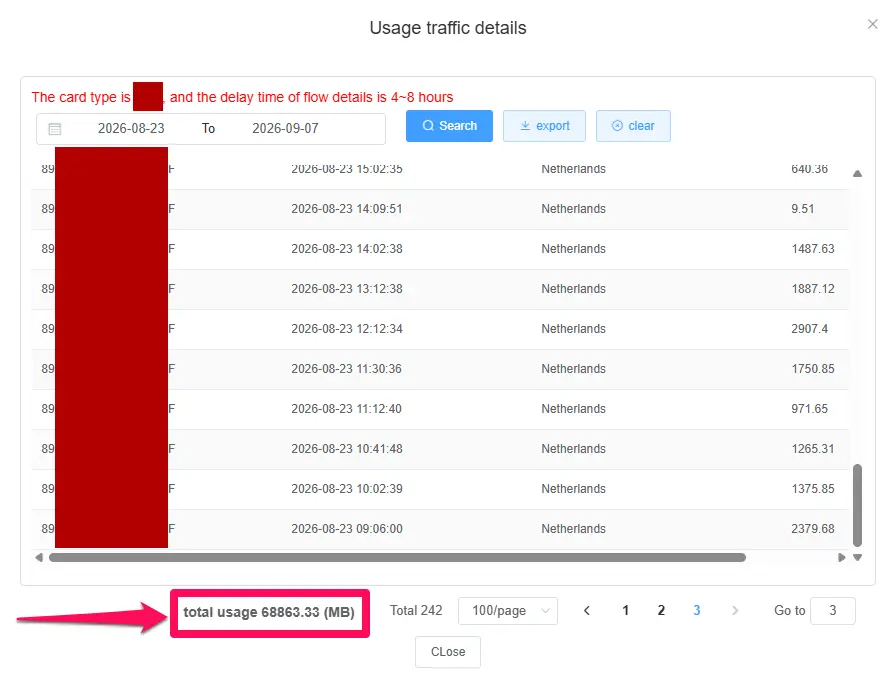The image size is (885, 674).
Task: Select current page 3
Action: 696,611
